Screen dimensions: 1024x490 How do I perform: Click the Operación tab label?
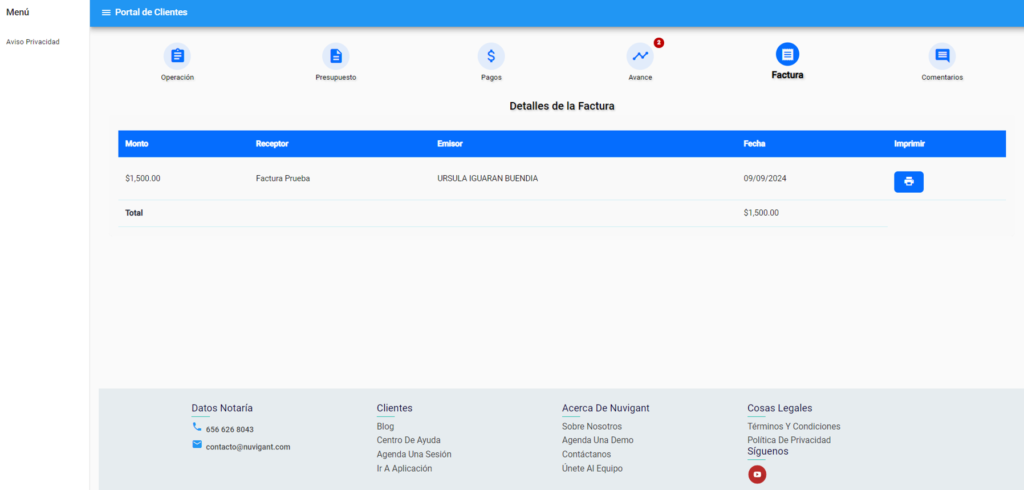178,77
